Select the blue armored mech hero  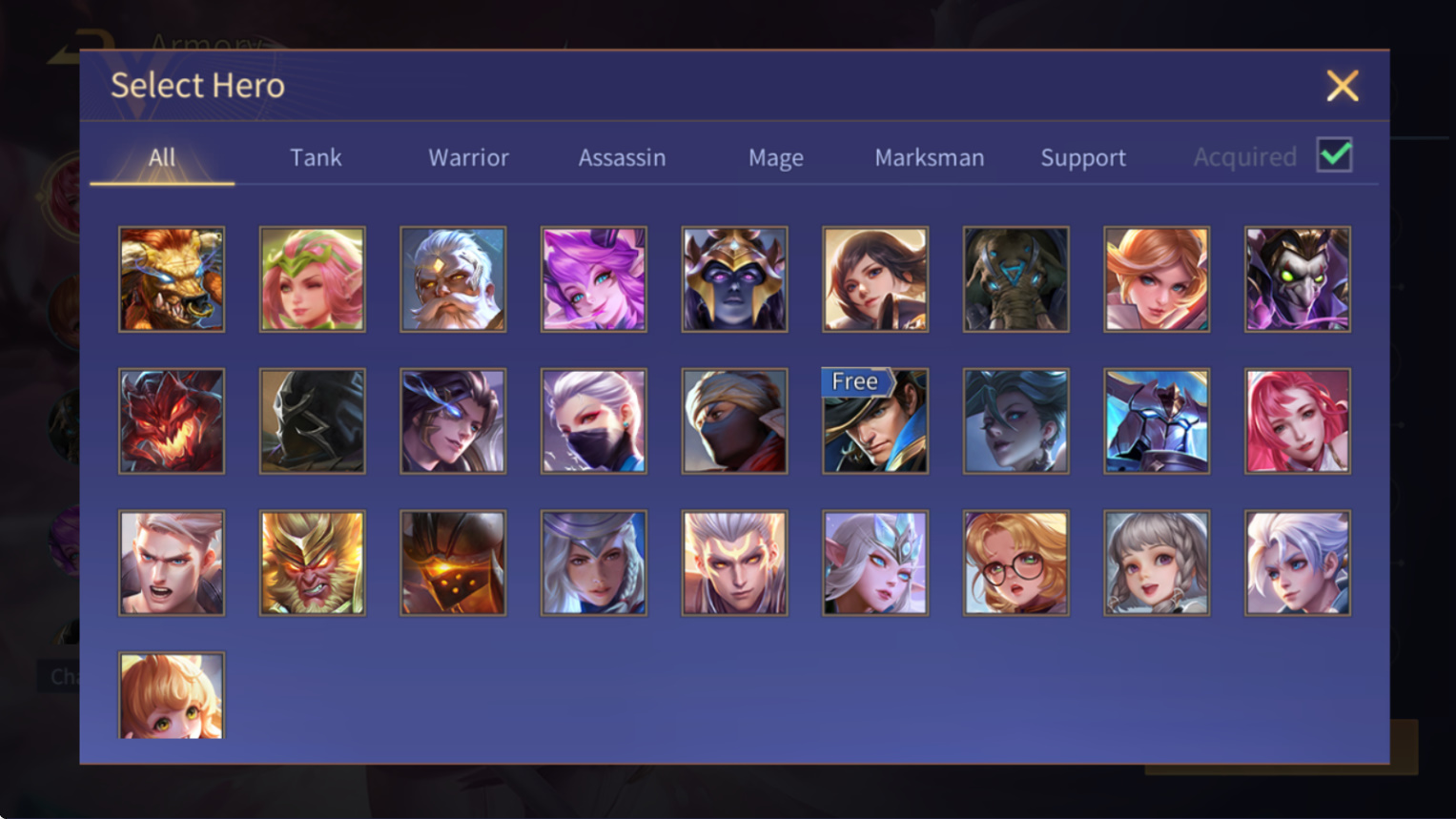click(1157, 421)
